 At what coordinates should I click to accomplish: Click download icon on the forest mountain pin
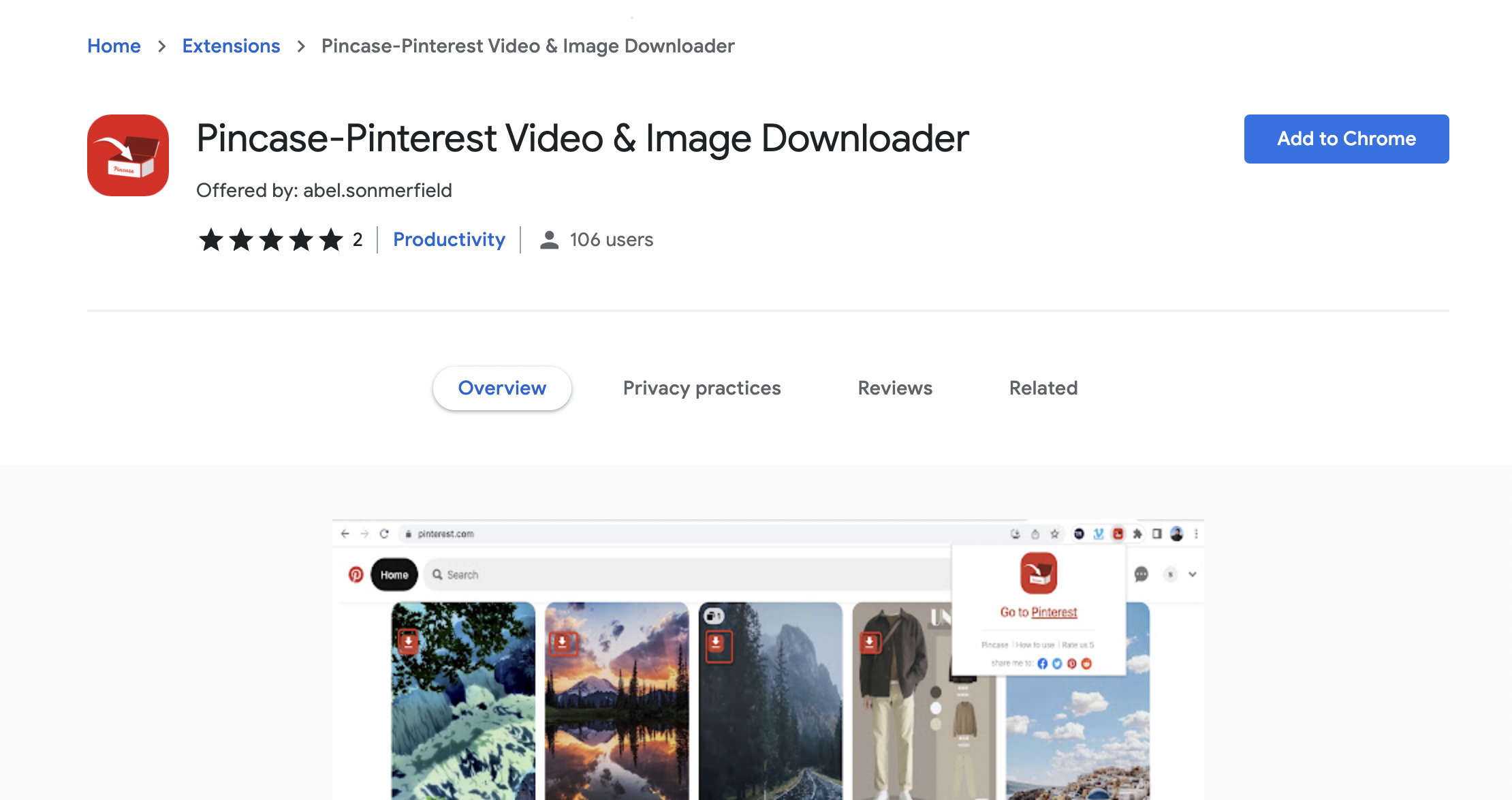coord(716,645)
